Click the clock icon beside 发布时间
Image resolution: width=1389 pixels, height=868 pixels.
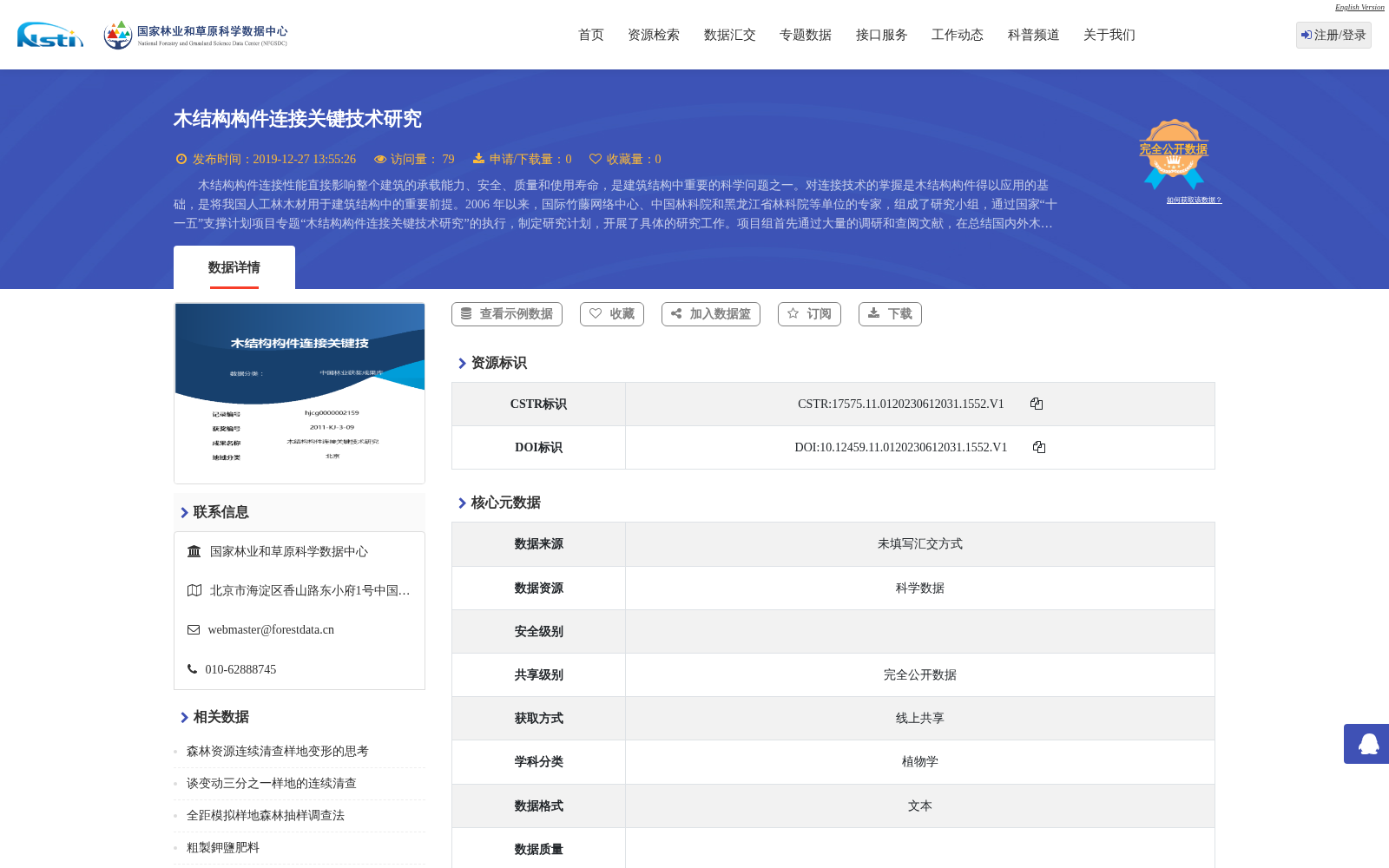[181, 159]
